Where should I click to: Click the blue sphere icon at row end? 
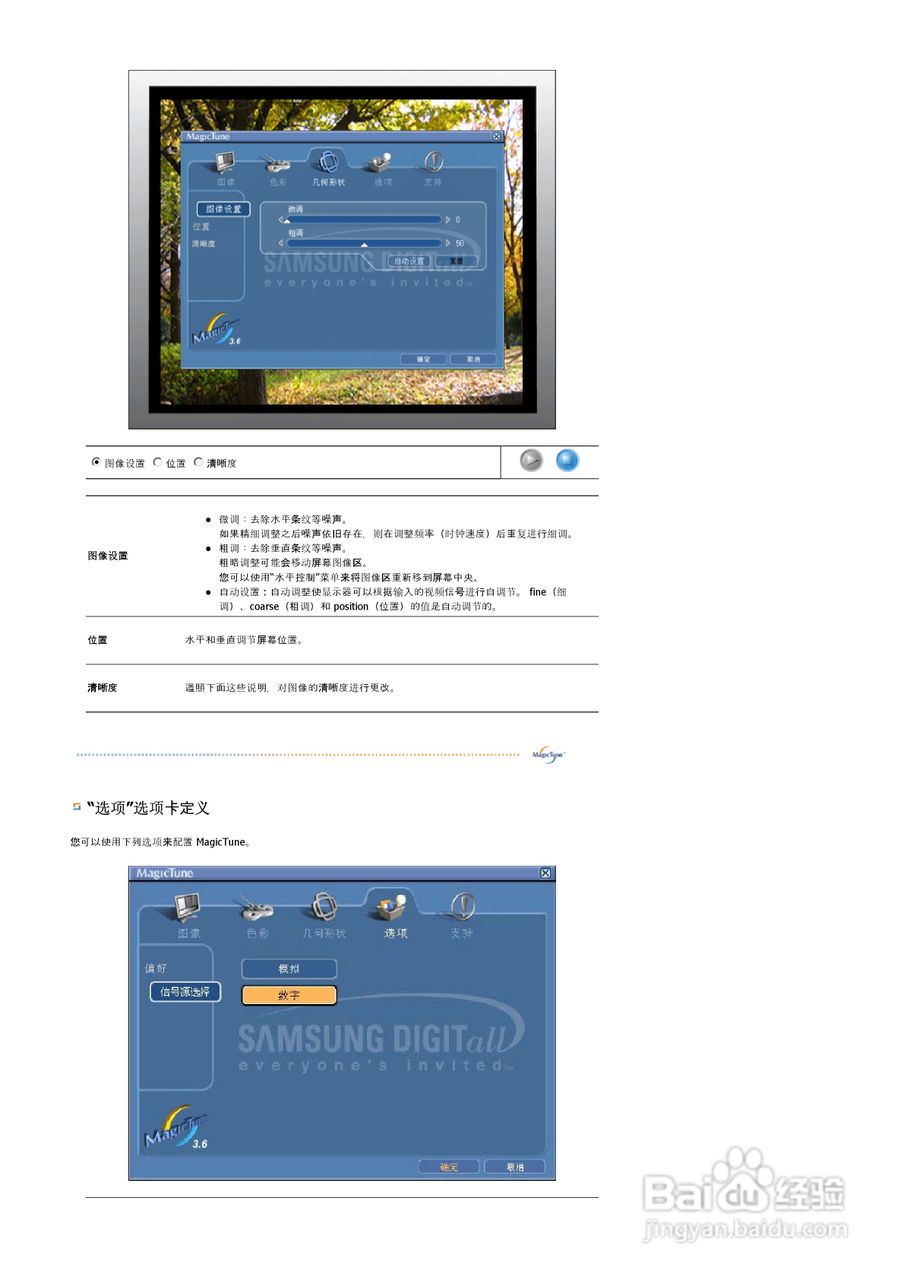coord(567,461)
